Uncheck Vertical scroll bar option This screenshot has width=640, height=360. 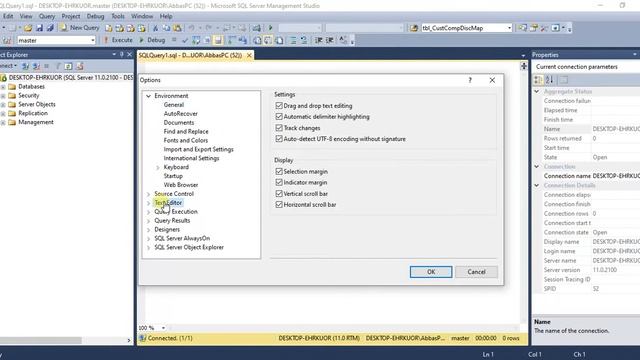[x=279, y=193]
